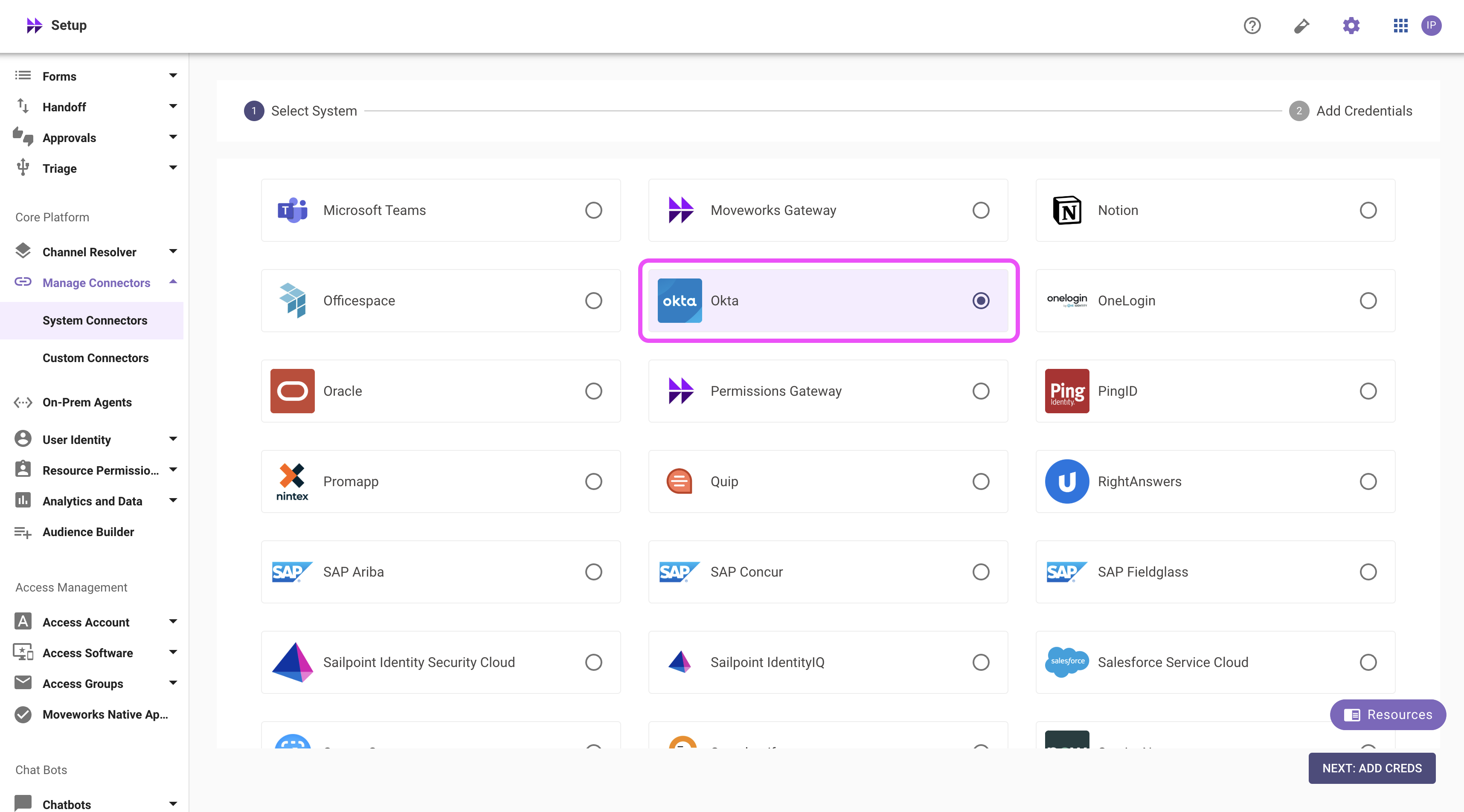Click the Moveworks Gateway logo icon
This screenshot has width=1464, height=812.
tap(680, 210)
